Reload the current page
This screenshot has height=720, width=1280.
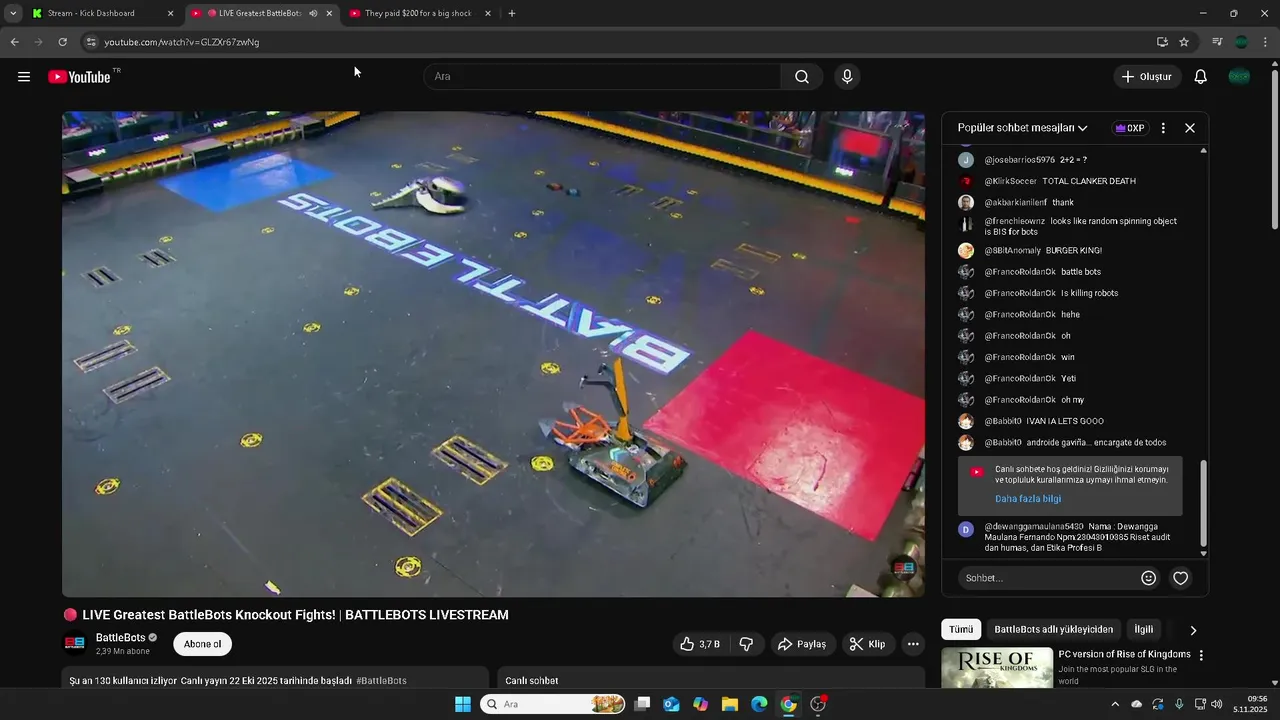(x=62, y=42)
